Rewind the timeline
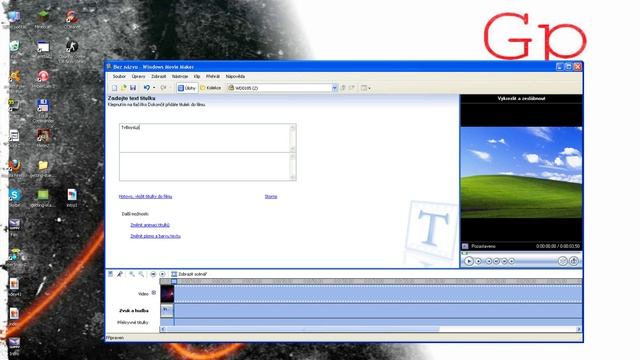This screenshot has width=640, height=360. [153, 274]
